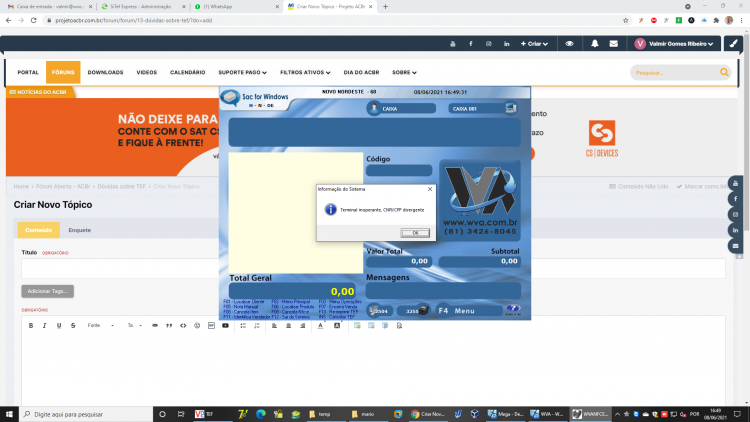This screenshot has height=422, width=750.
Task: Click Dúvidas sobre TEF breadcrumb
Action: coord(121,187)
